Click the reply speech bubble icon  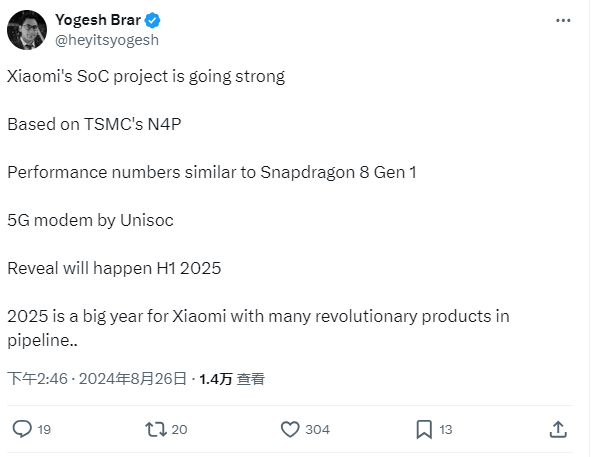(22, 429)
